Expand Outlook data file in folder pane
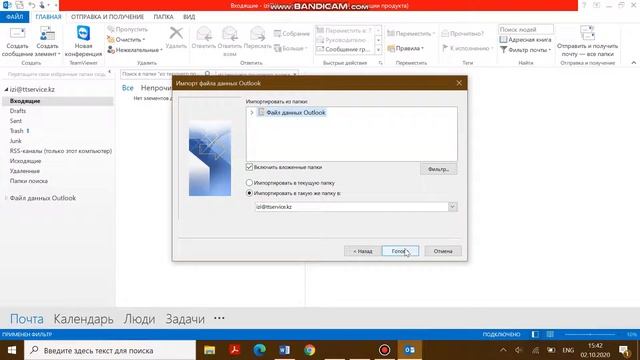The height and width of the screenshot is (360, 640). (6, 198)
